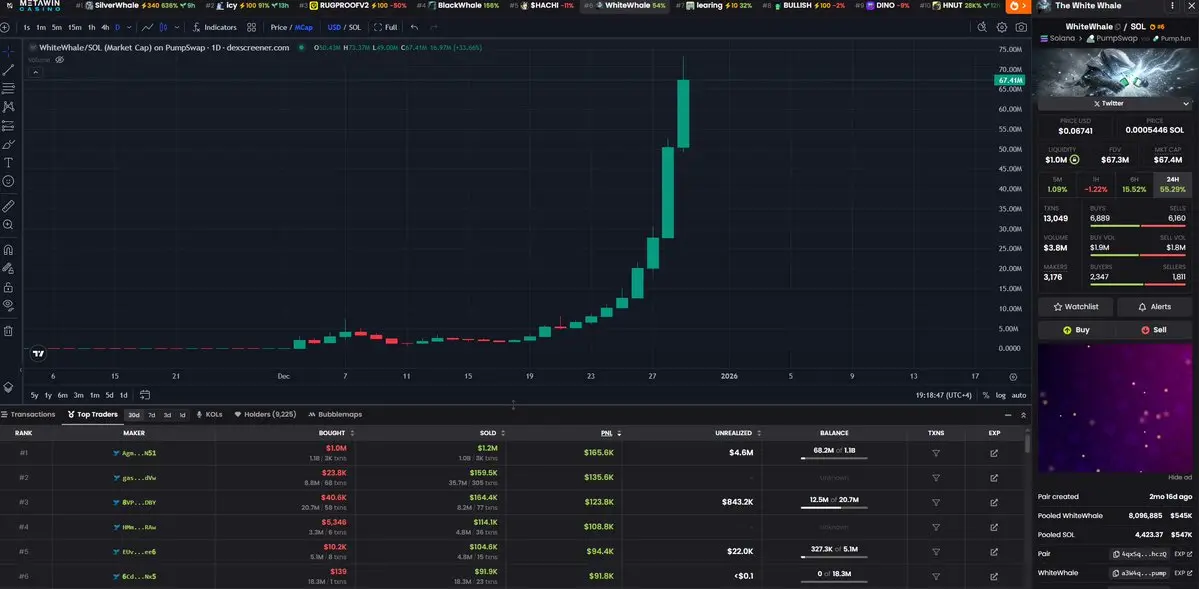Screen dimensions: 1199x589
Task: Sort table by BOUGHT column
Action: tap(336, 433)
